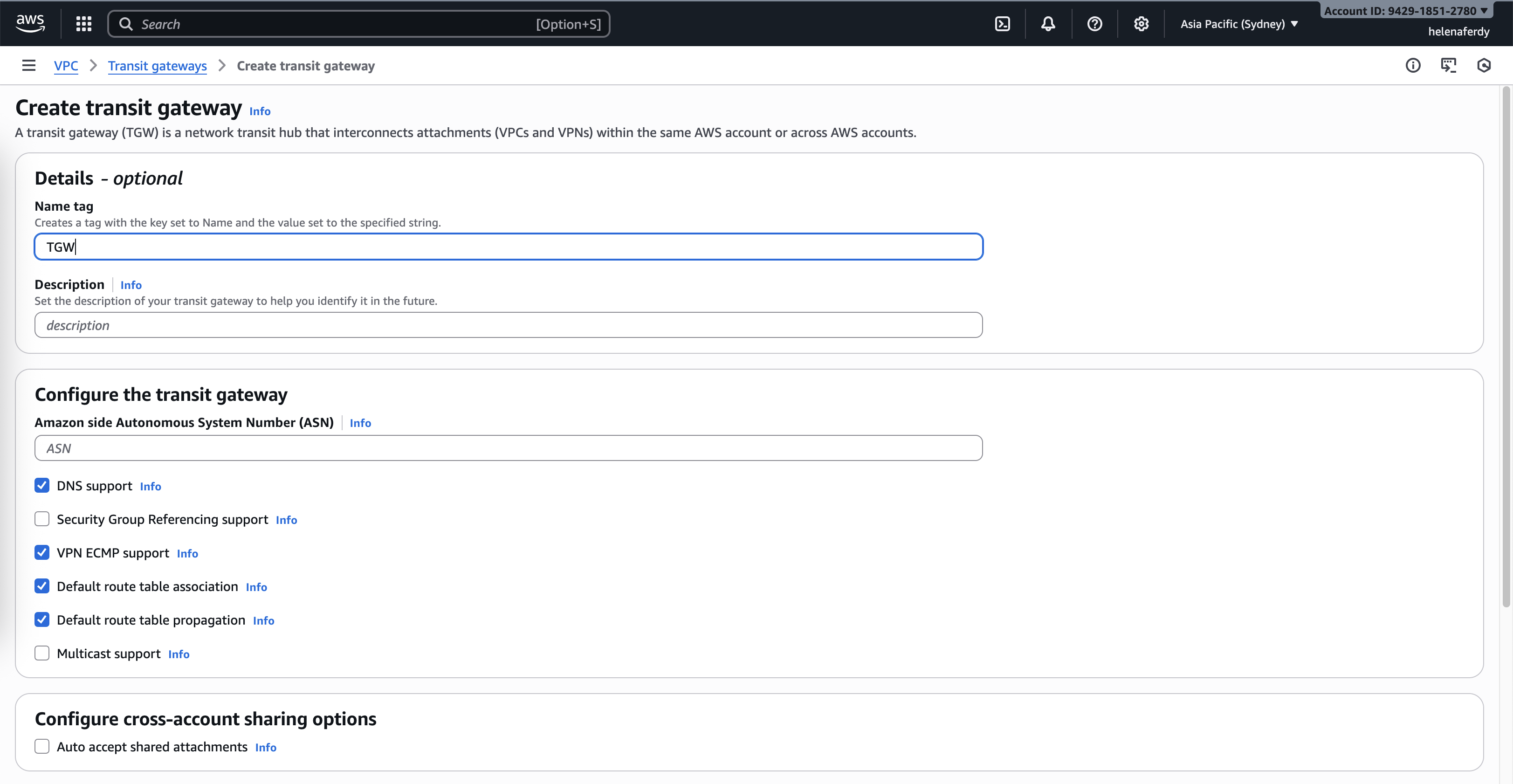Click Info link next to VPN ECMP support
This screenshot has width=1513, height=784.
187,553
